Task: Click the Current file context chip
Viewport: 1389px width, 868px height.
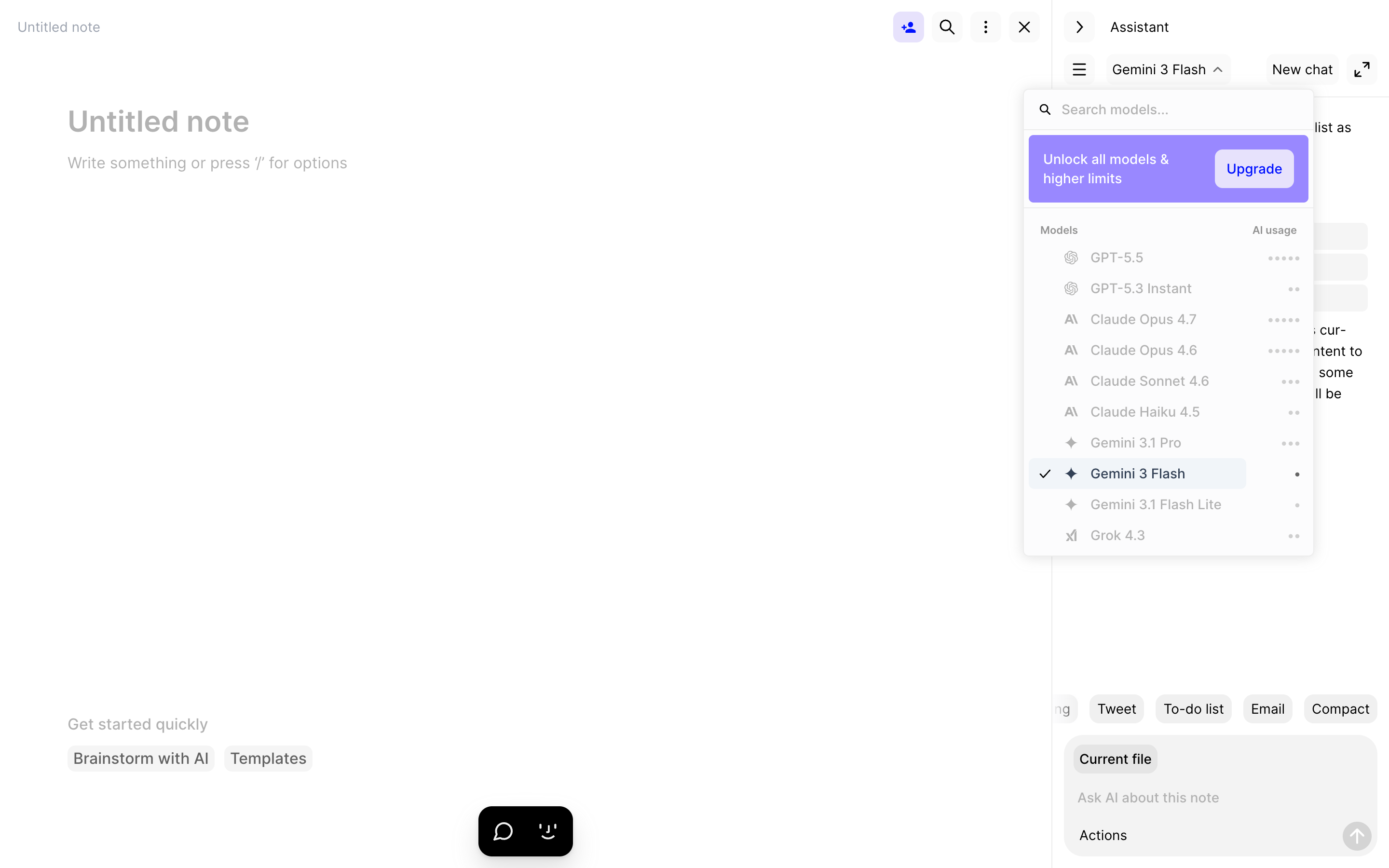Action: point(1115,759)
